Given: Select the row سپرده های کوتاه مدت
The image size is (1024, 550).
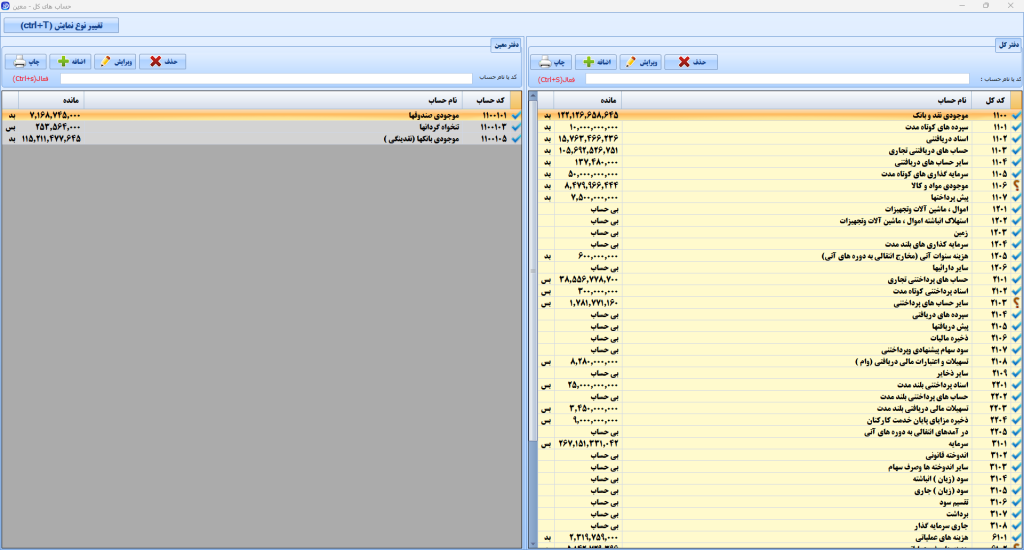Looking at the screenshot, I should pyautogui.click(x=780, y=127).
